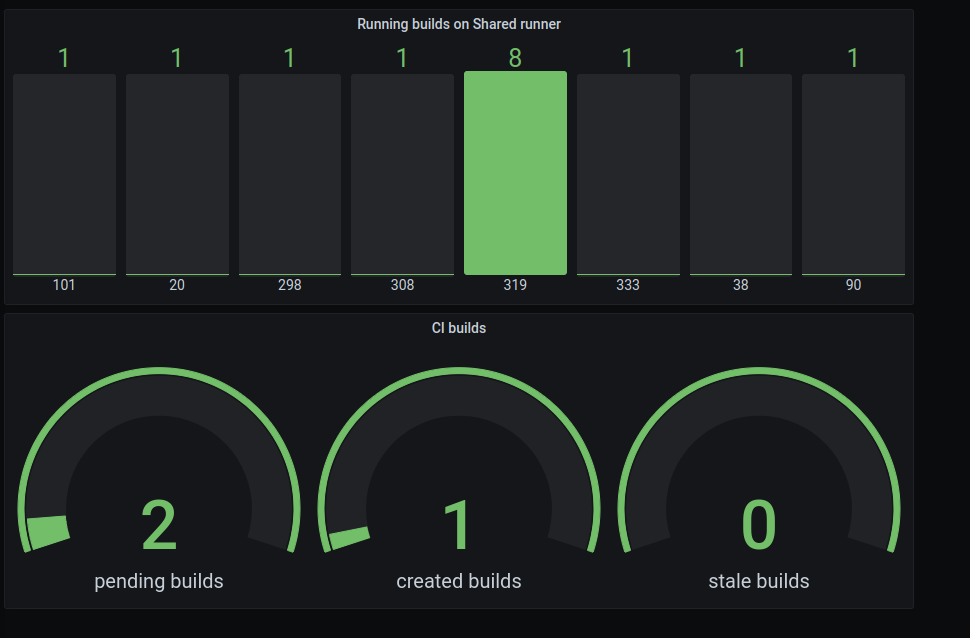Screen dimensions: 970x638
Task: Select the created builds gauge
Action: [x=458, y=470]
